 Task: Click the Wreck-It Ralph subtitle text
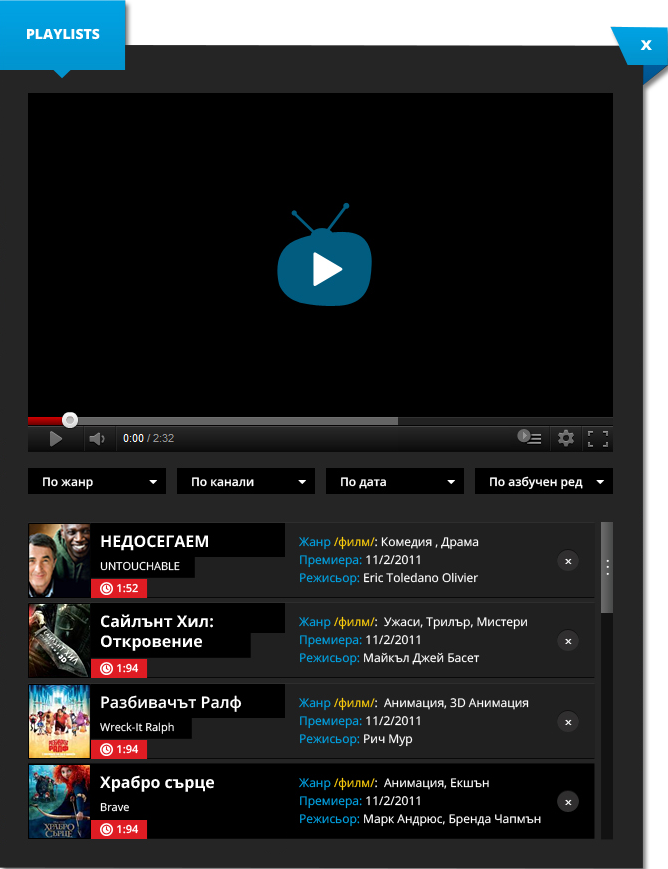137,727
